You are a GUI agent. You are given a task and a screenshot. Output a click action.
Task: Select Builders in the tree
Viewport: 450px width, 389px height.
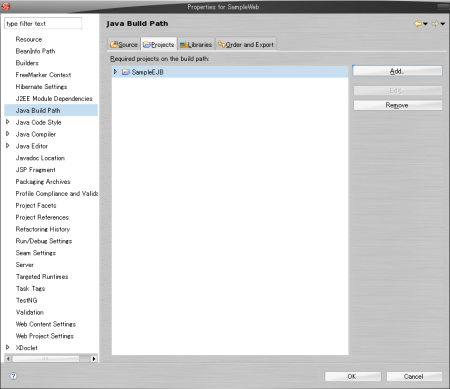pos(27,63)
